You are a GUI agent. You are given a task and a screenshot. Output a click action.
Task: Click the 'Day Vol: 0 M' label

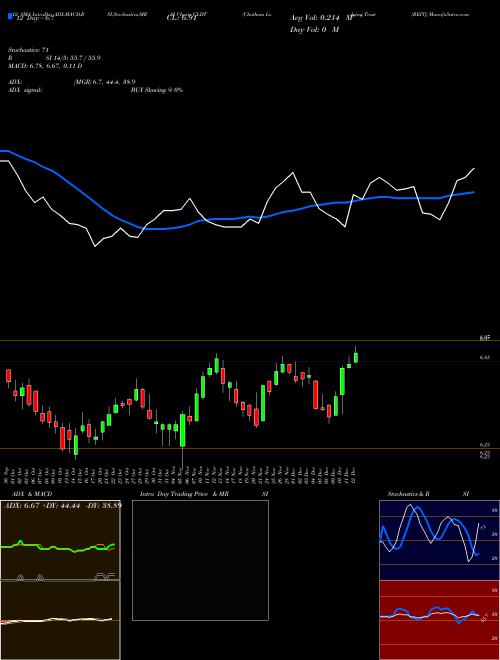(314, 30)
